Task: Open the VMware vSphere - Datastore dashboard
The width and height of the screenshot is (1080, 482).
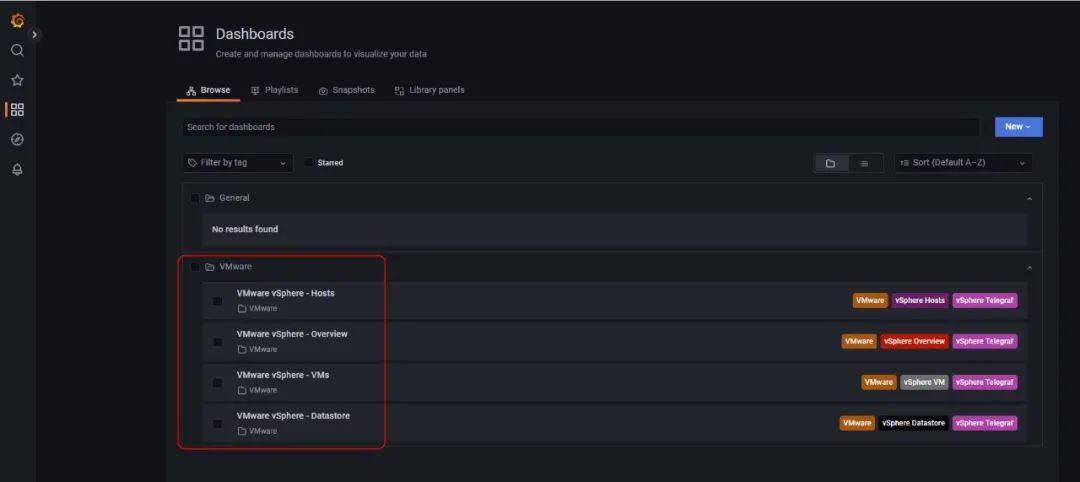Action: 293,416
